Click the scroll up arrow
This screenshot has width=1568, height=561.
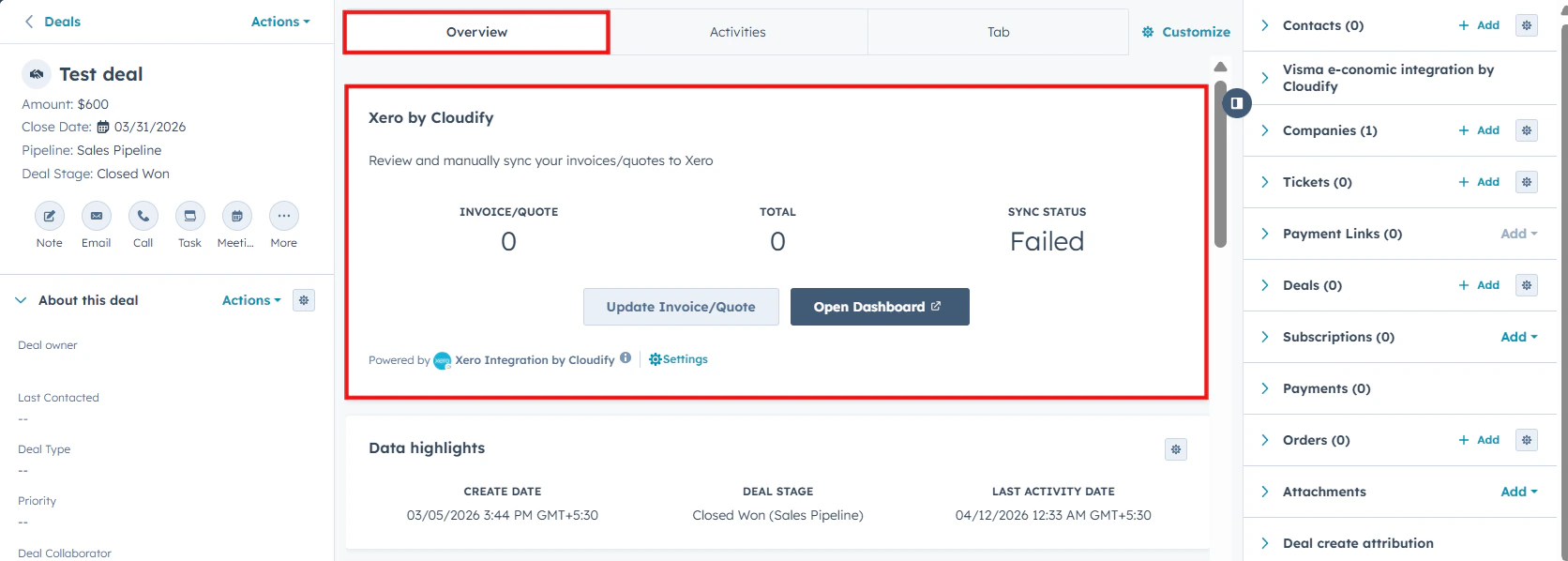tap(1220, 67)
